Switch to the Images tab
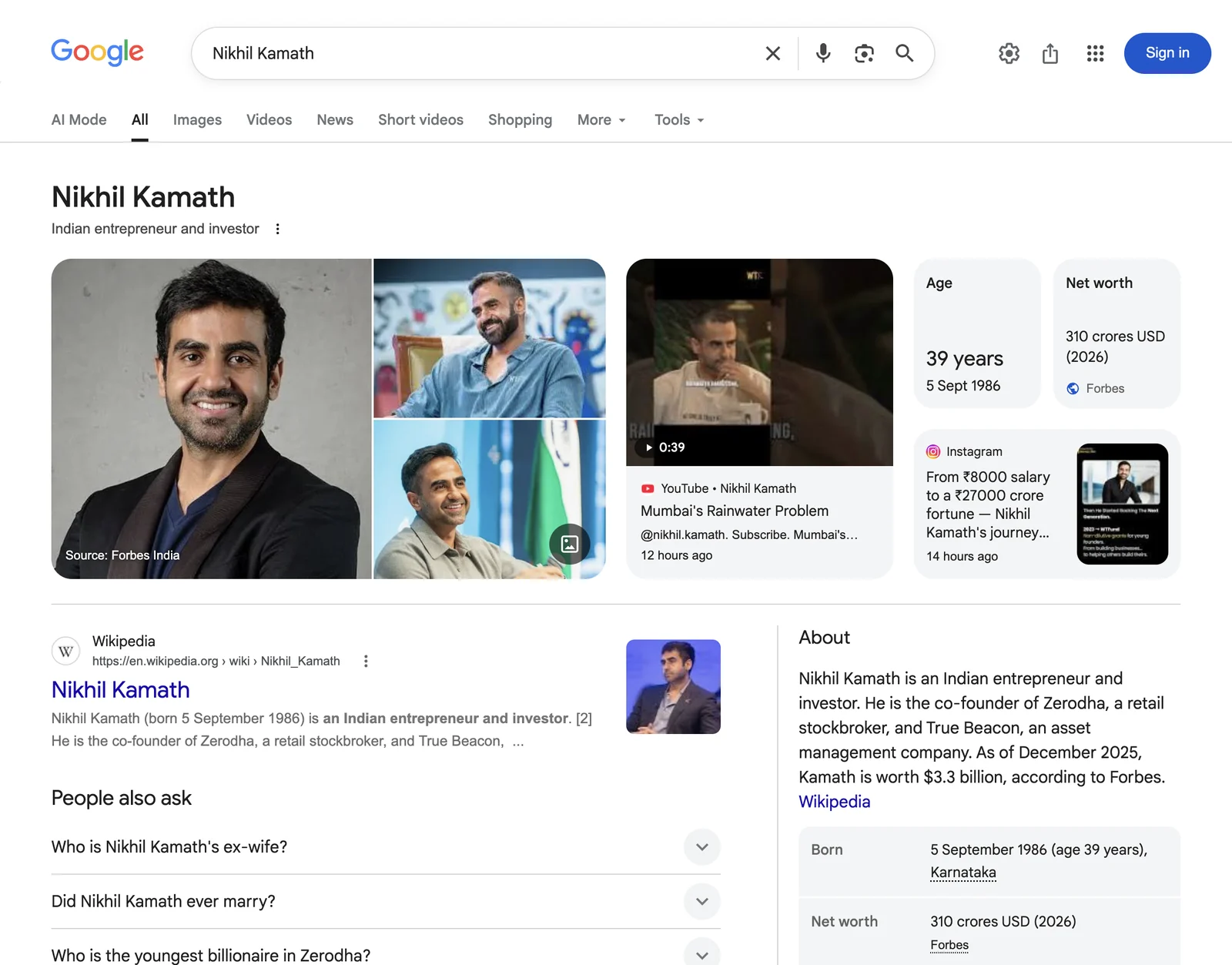1232x965 pixels. pyautogui.click(x=197, y=119)
